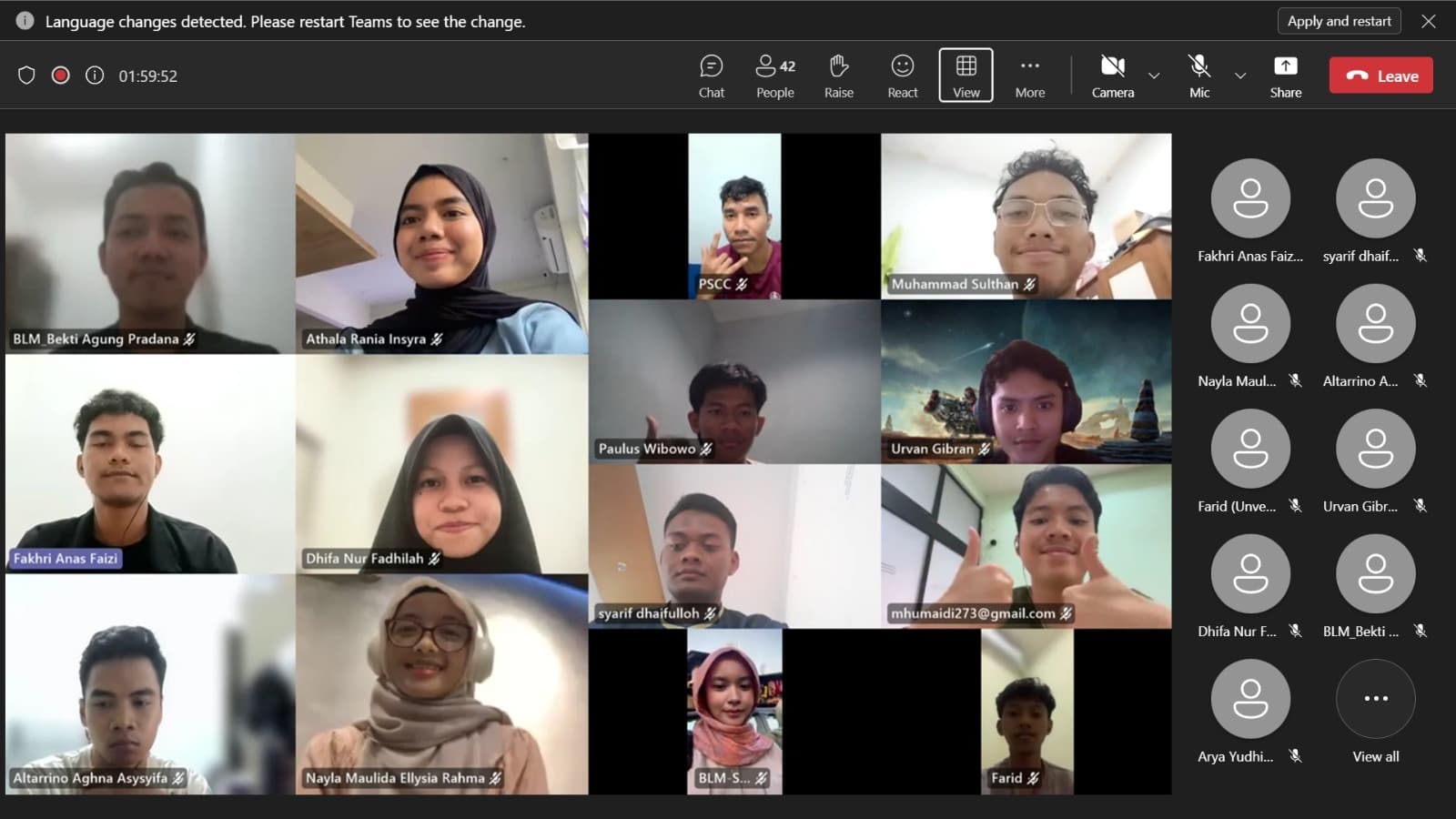Click the Leave button

click(x=1380, y=75)
